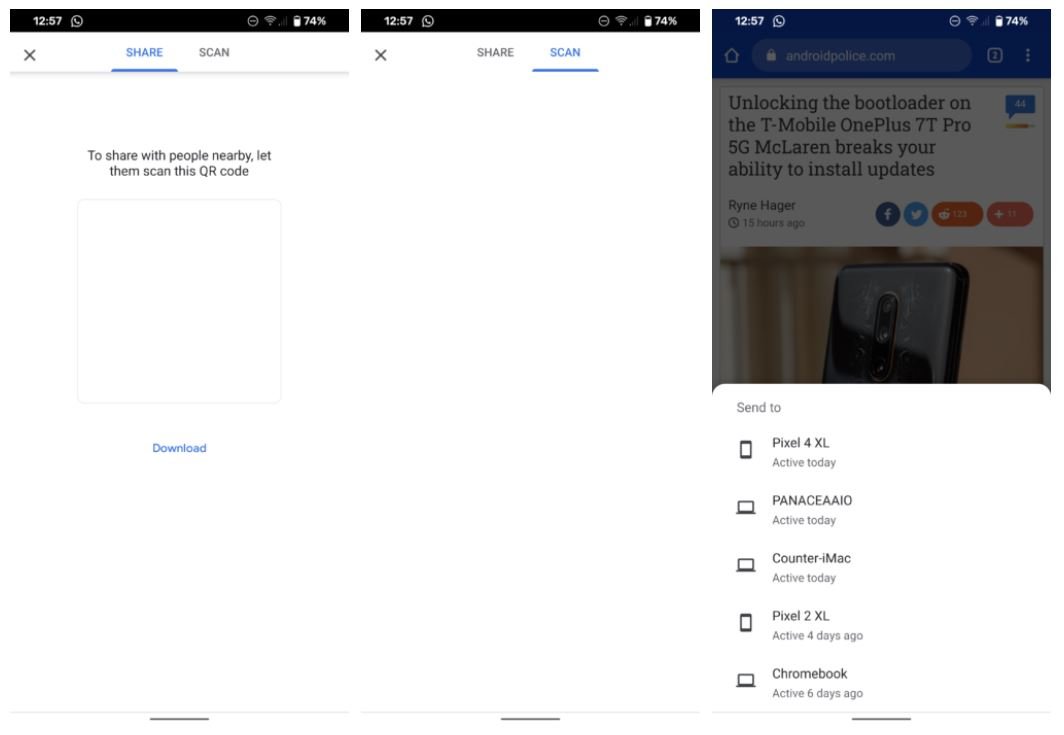Tap the Chrome home icon

click(x=731, y=56)
